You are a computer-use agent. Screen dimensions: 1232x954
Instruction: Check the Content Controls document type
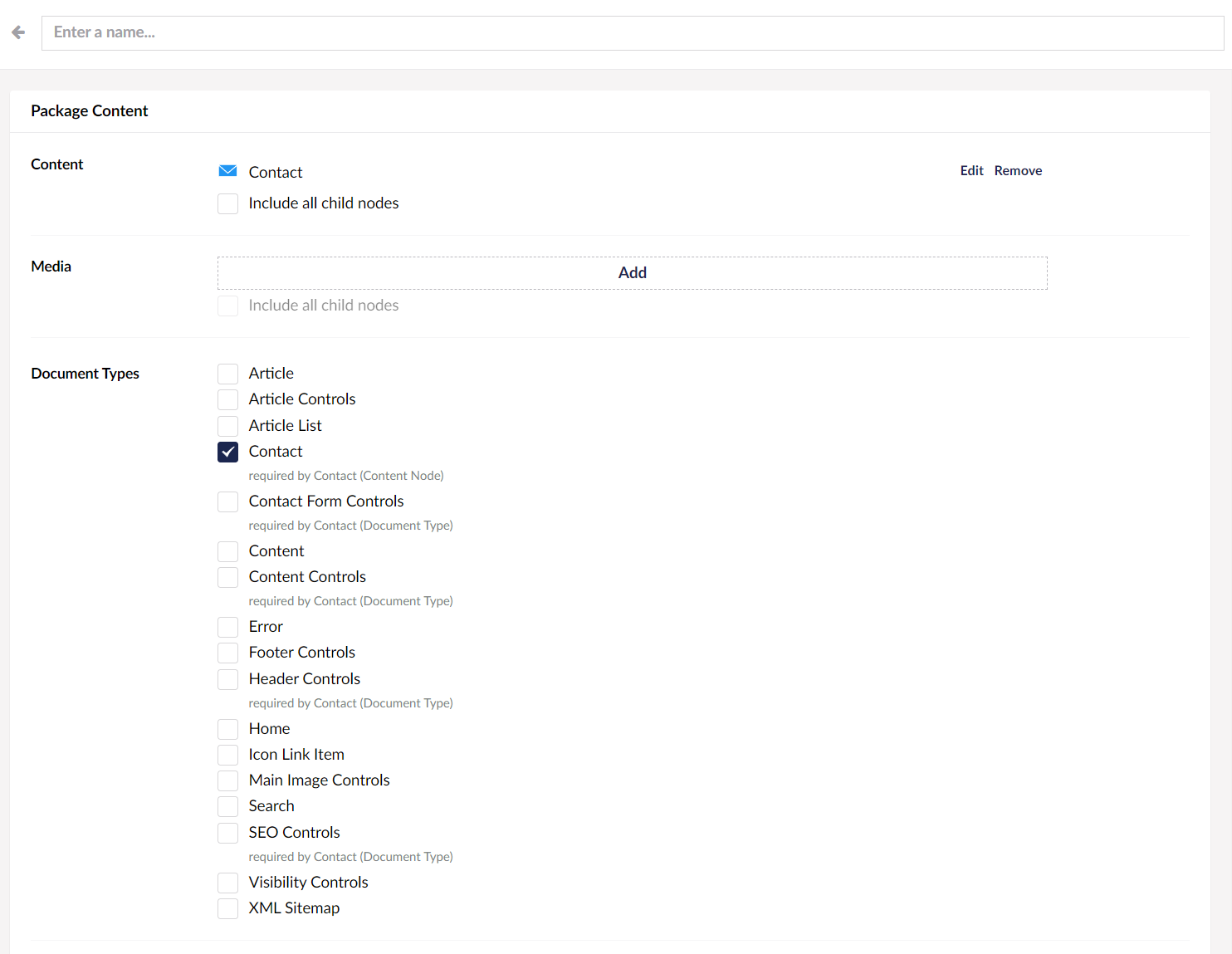click(227, 577)
